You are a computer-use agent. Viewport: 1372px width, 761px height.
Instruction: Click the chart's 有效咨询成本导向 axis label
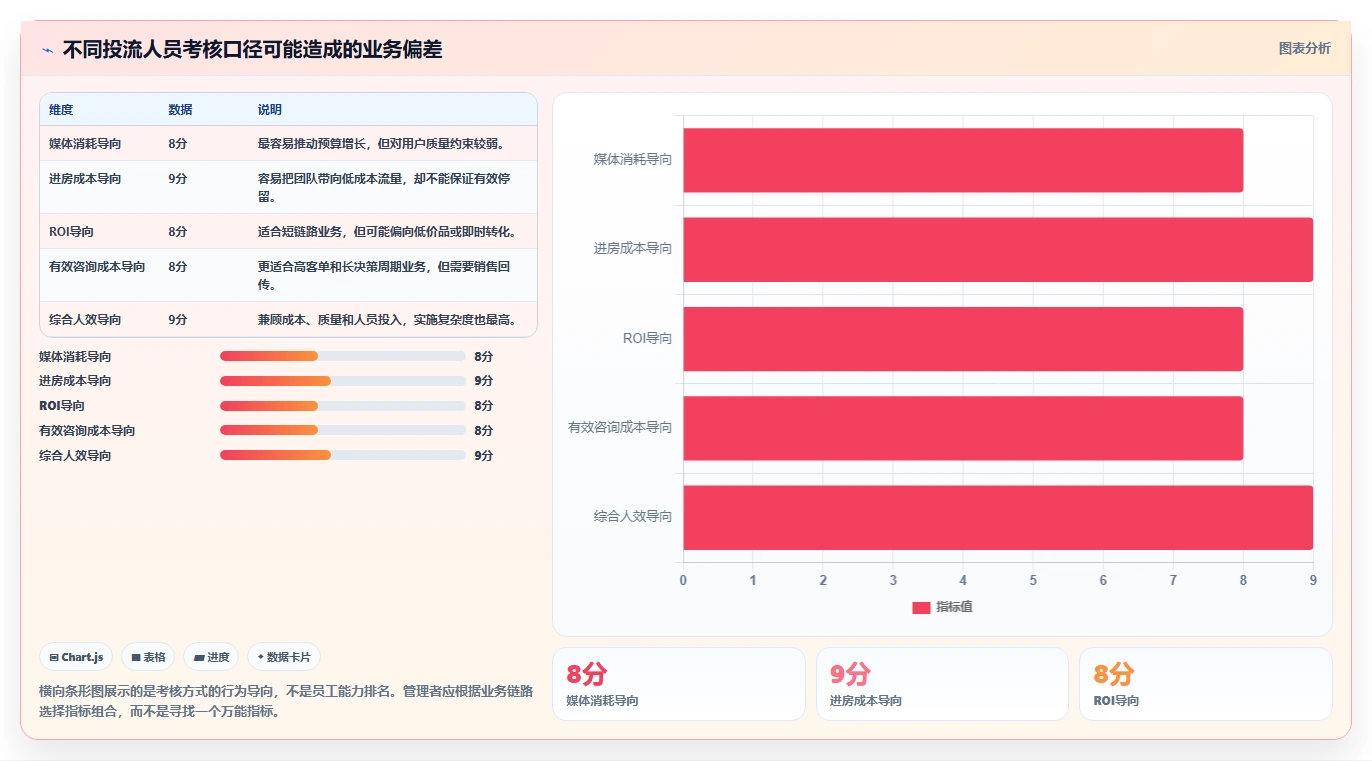(620, 428)
